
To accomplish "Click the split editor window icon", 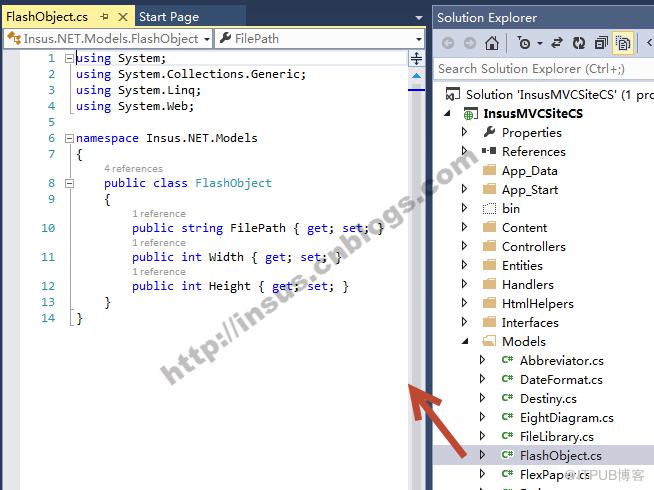I will tap(416, 58).
